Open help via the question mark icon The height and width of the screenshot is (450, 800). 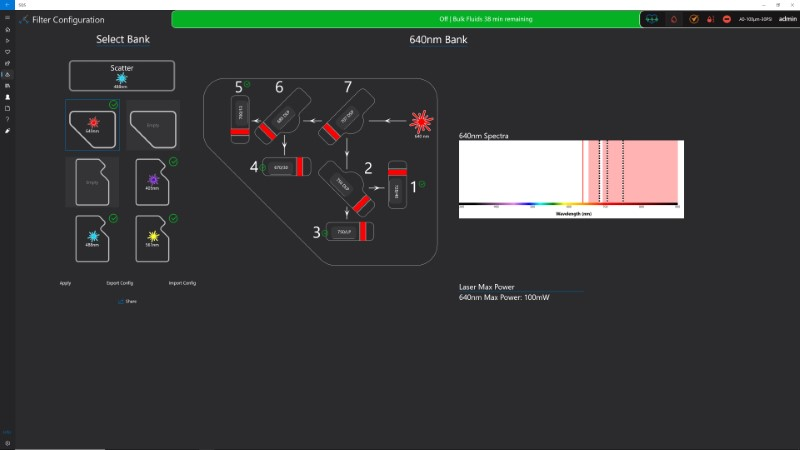[7, 119]
